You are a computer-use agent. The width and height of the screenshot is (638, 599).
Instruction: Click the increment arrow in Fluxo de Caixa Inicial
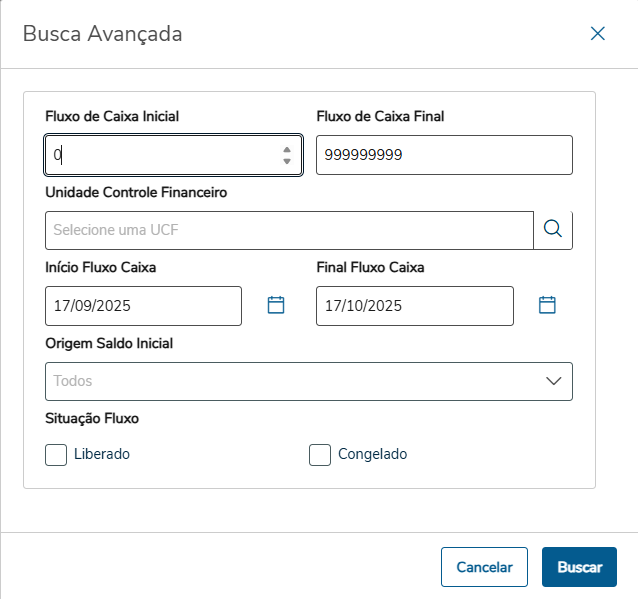[x=287, y=149]
